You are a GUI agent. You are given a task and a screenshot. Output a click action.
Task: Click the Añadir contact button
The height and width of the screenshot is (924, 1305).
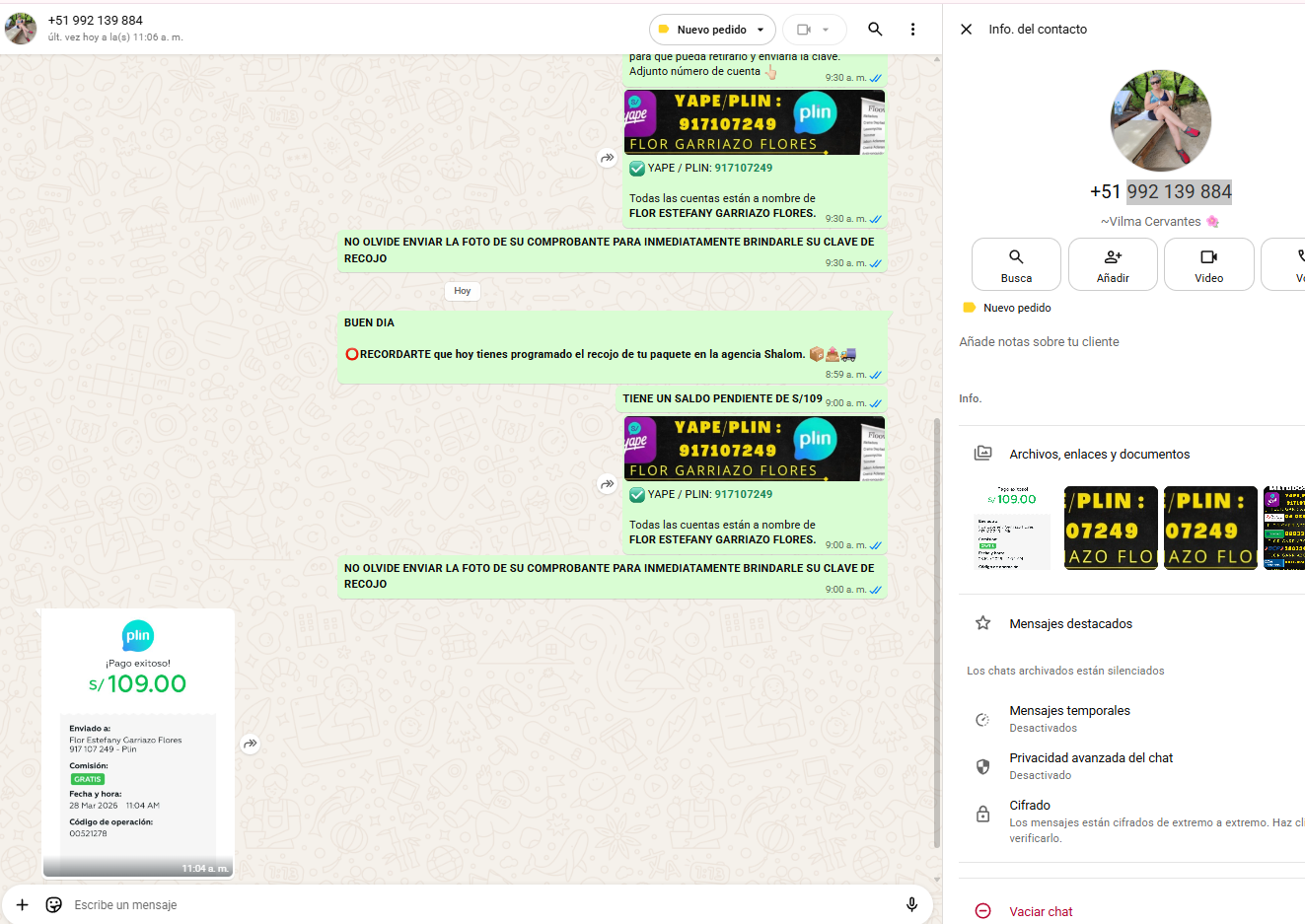(x=1112, y=264)
